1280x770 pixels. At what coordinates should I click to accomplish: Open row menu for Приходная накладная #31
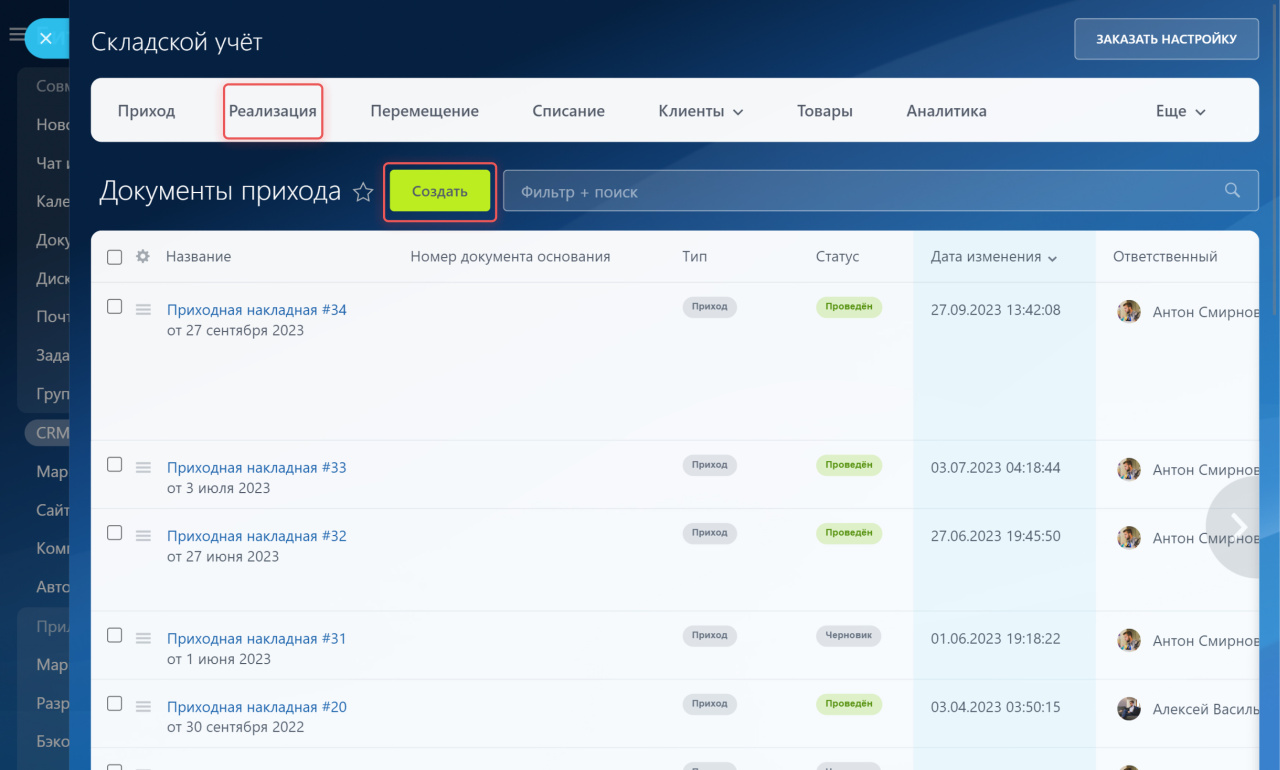143,638
